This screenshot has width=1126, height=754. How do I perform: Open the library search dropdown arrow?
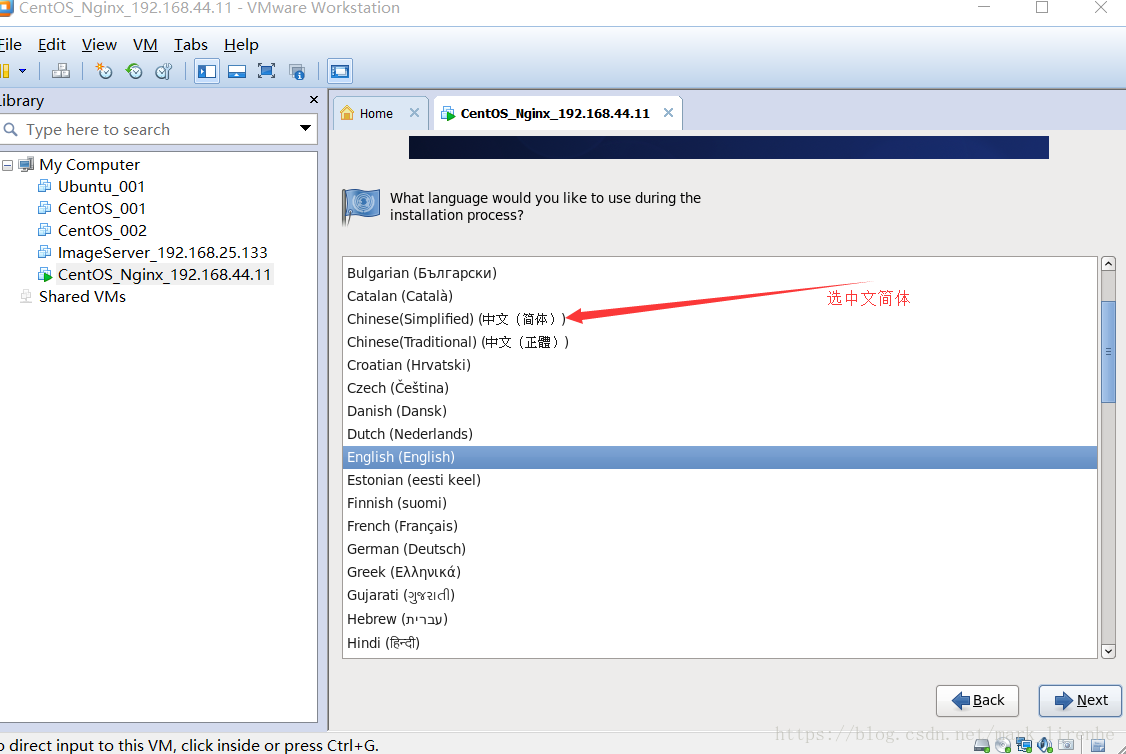(x=305, y=129)
